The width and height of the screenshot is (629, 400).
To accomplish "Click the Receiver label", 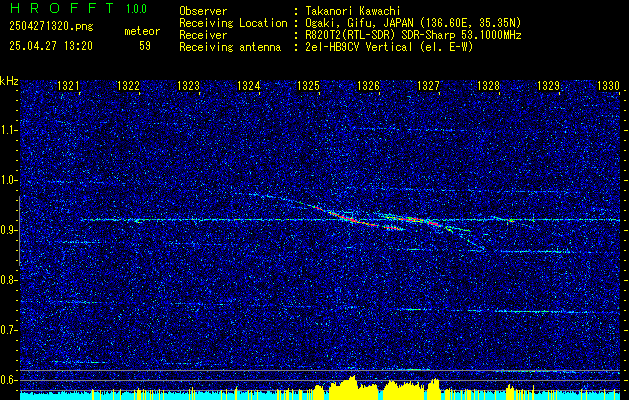I will [203, 35].
